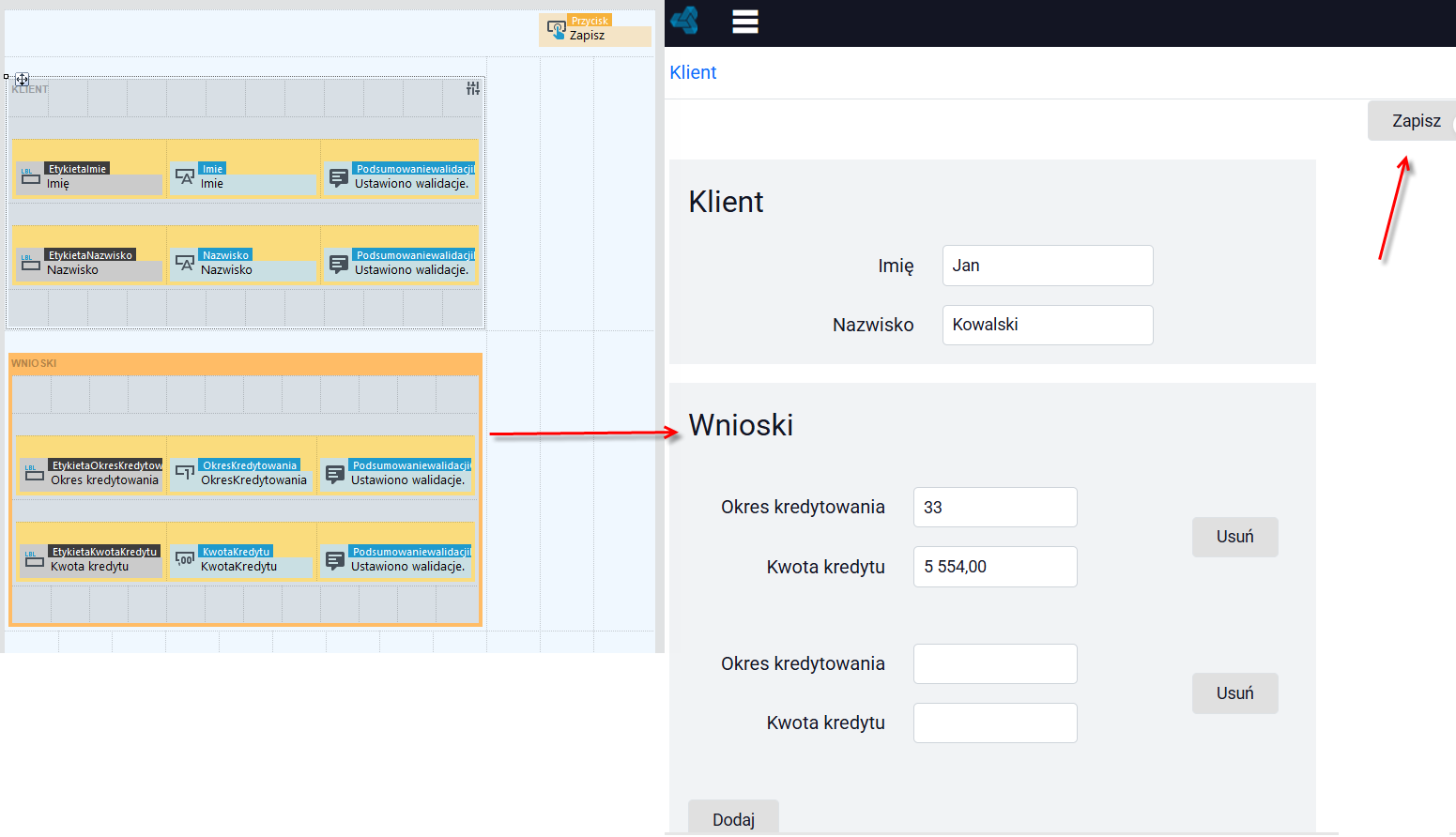1456x837 pixels.
Task: Click the Dodaj button
Action: pos(733,817)
